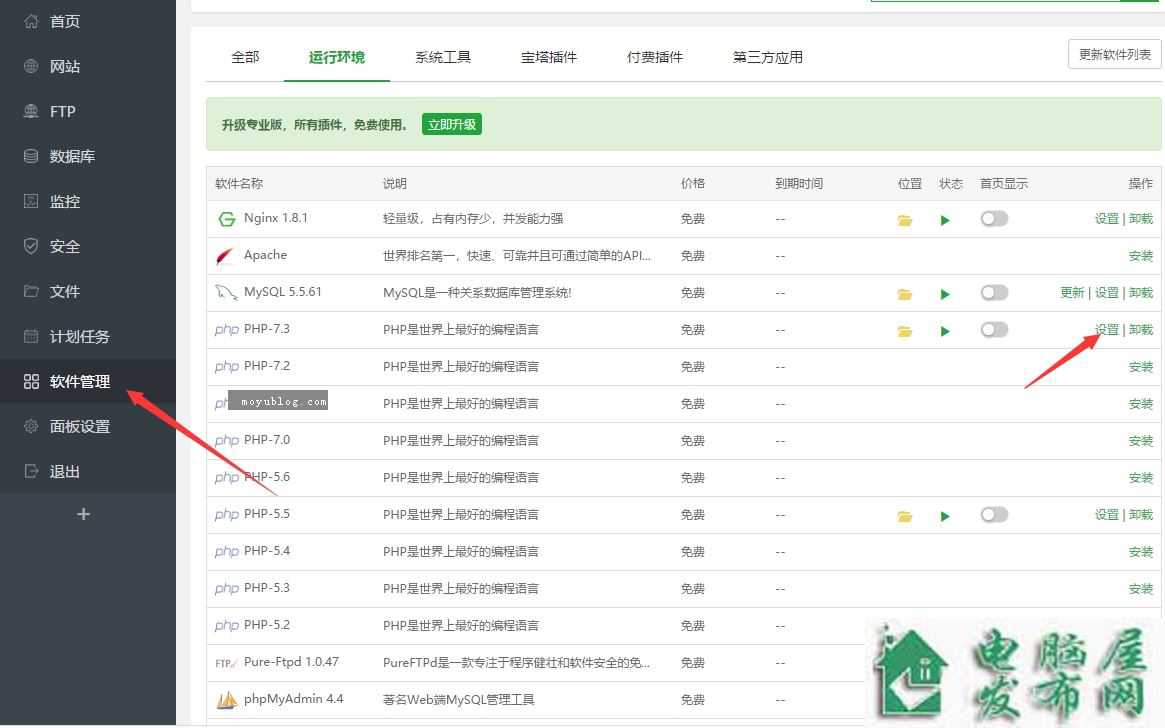Open the Nginx 1.8.1 folder location icon
This screenshot has height=728, width=1165.
click(x=904, y=221)
